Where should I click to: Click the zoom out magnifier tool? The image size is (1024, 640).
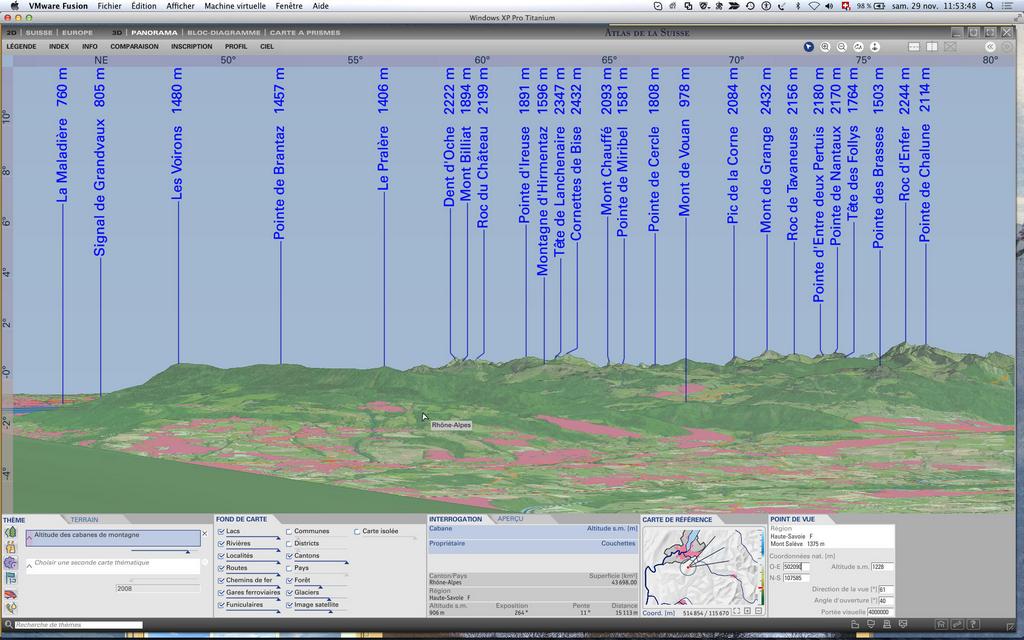(842, 47)
